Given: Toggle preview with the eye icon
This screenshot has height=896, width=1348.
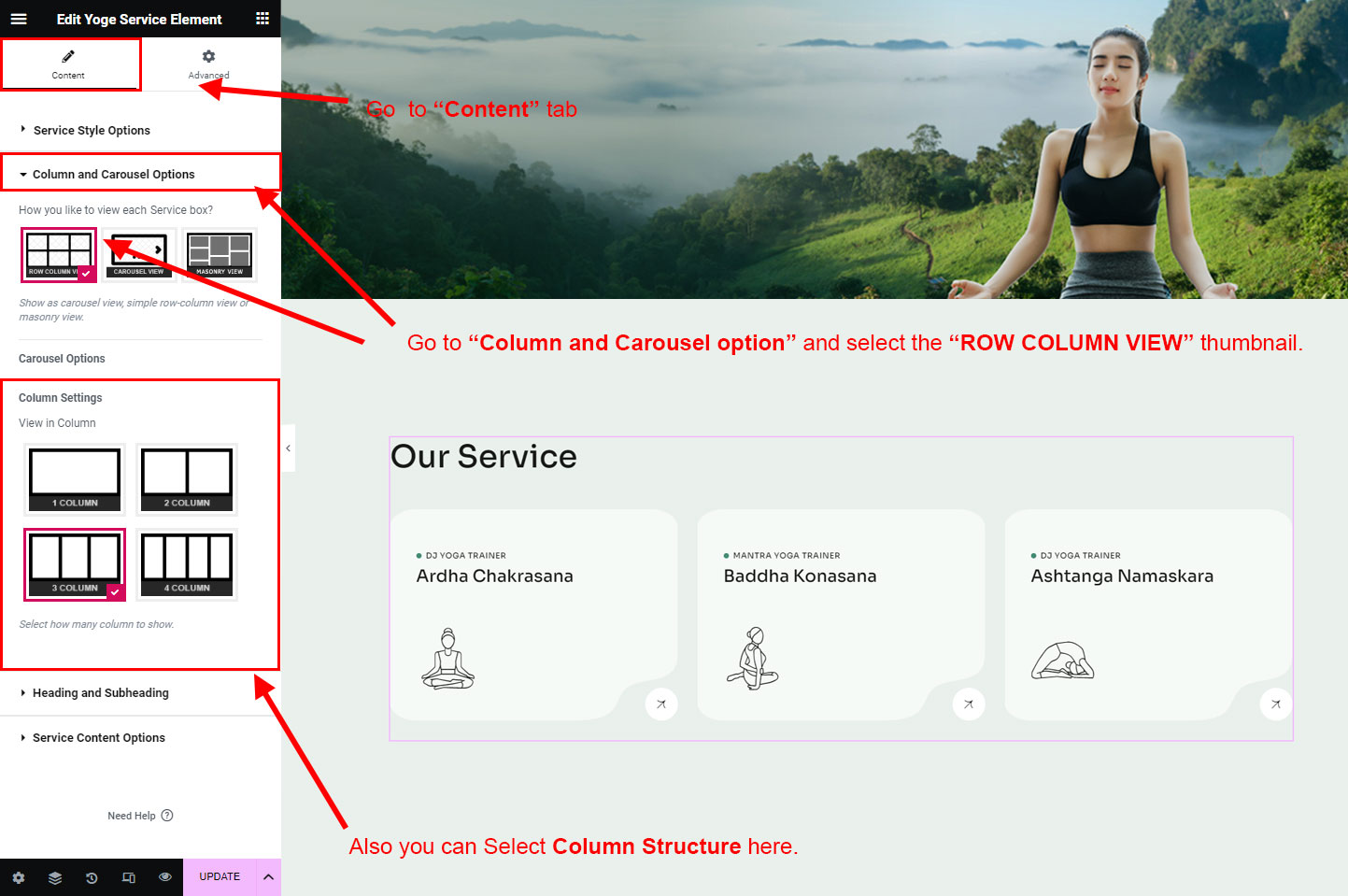Looking at the screenshot, I should (x=165, y=877).
